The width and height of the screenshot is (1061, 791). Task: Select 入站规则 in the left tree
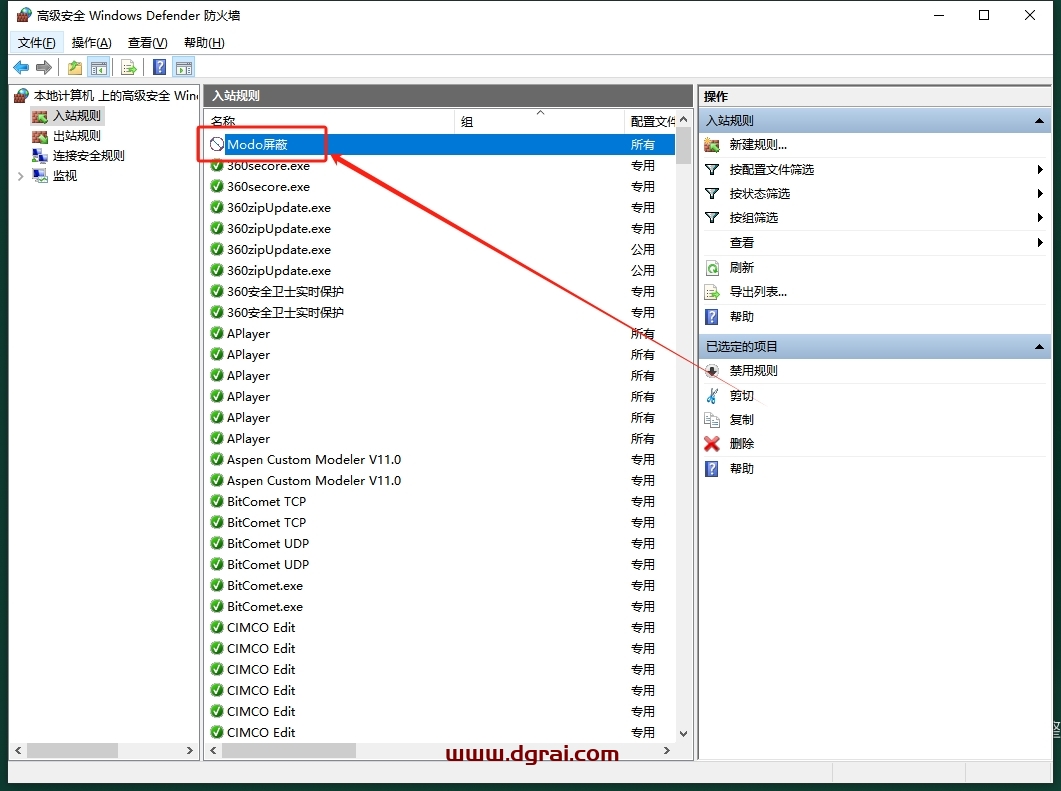(x=76, y=116)
